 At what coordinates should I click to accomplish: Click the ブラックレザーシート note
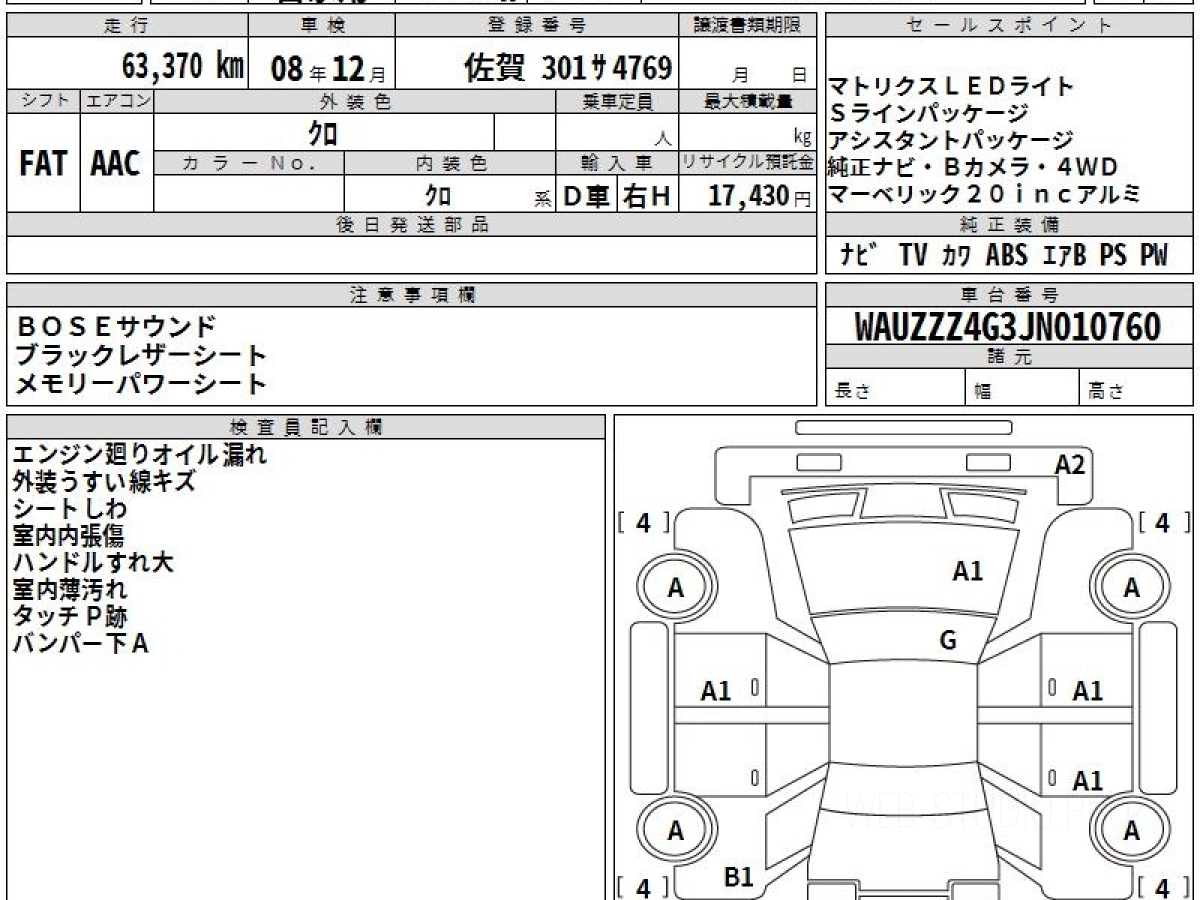point(141,355)
